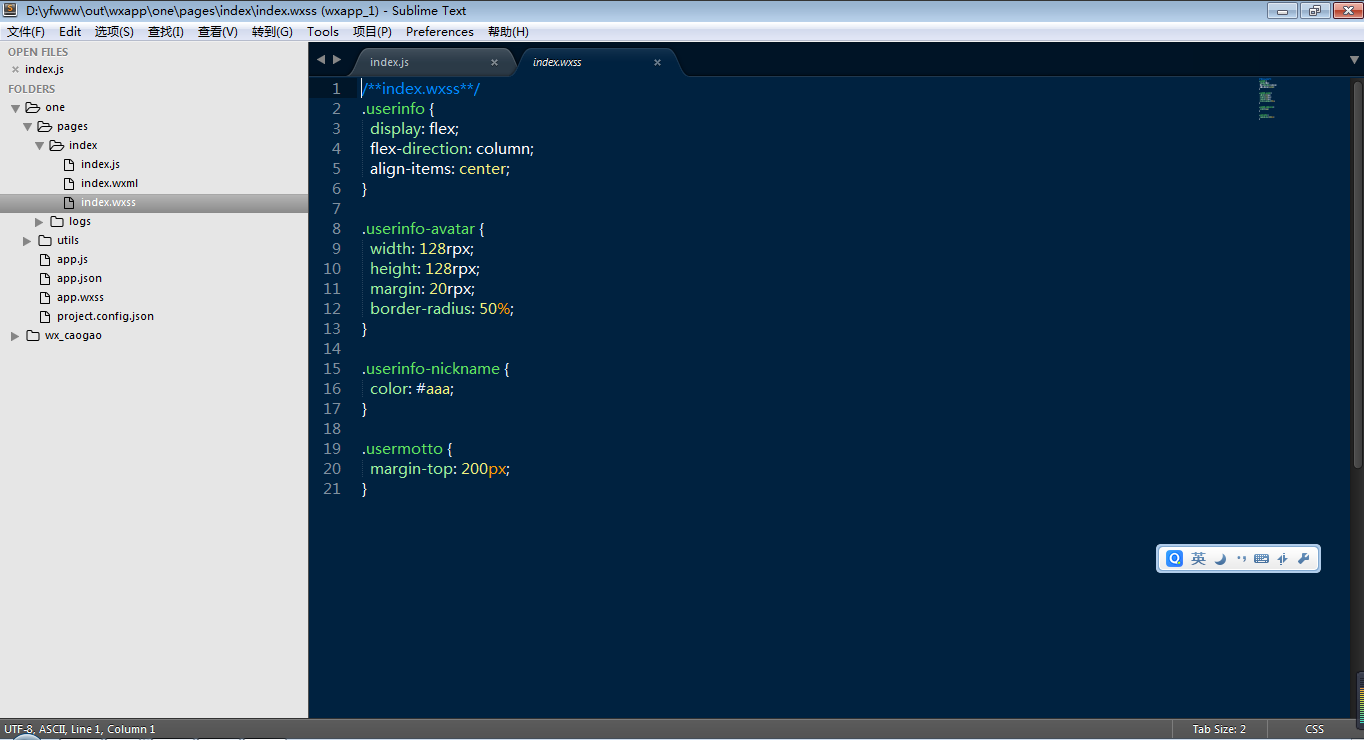Collapse the 'index' folder

coord(39,146)
